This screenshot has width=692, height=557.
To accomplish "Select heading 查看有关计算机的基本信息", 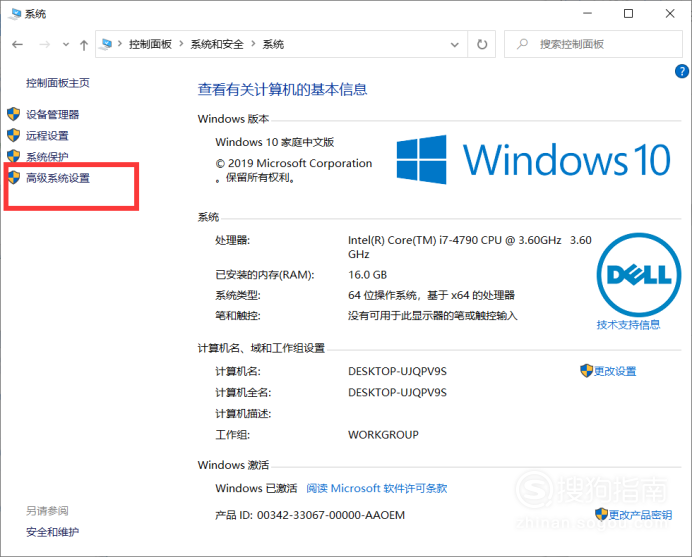I will 282,90.
